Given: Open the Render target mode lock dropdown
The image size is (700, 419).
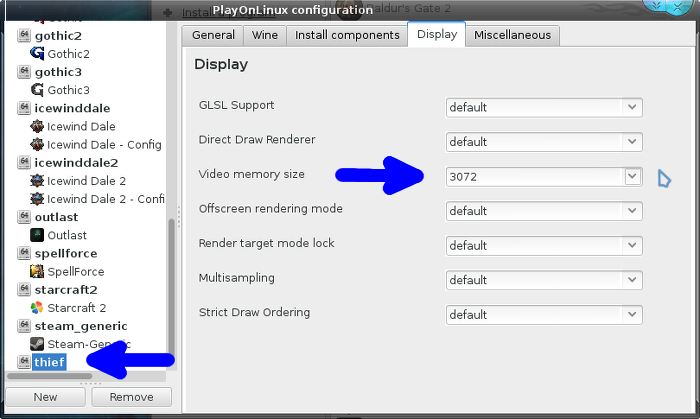Looking at the screenshot, I should click(544, 245).
